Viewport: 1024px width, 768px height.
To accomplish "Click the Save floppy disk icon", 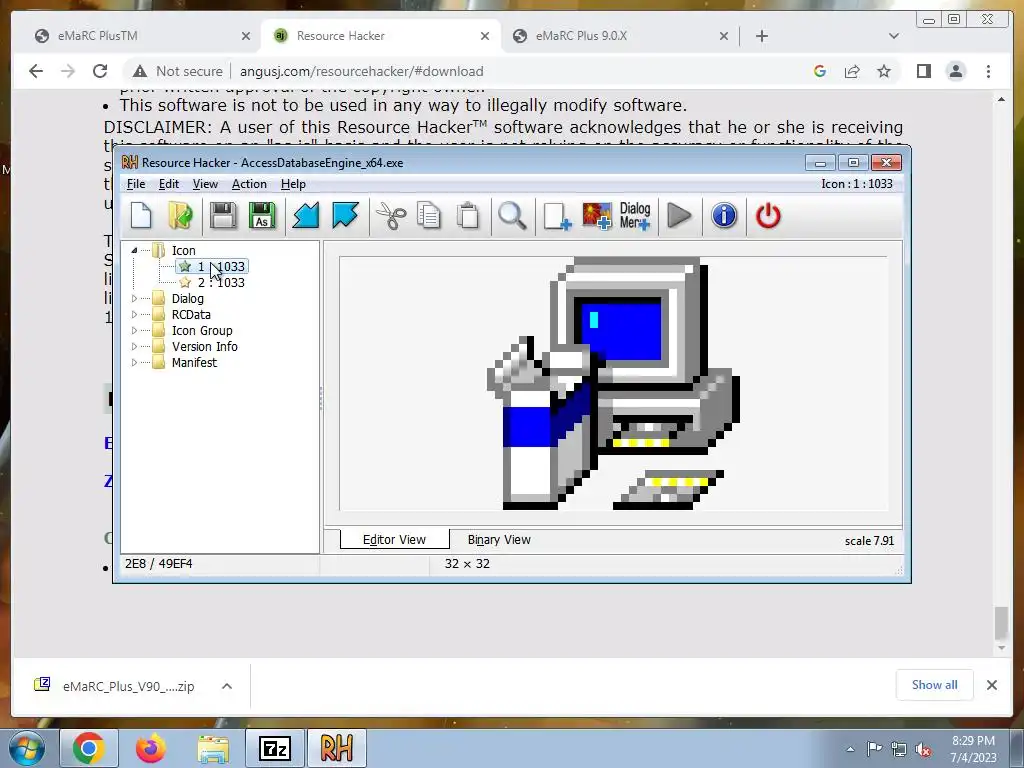I will pos(223,216).
